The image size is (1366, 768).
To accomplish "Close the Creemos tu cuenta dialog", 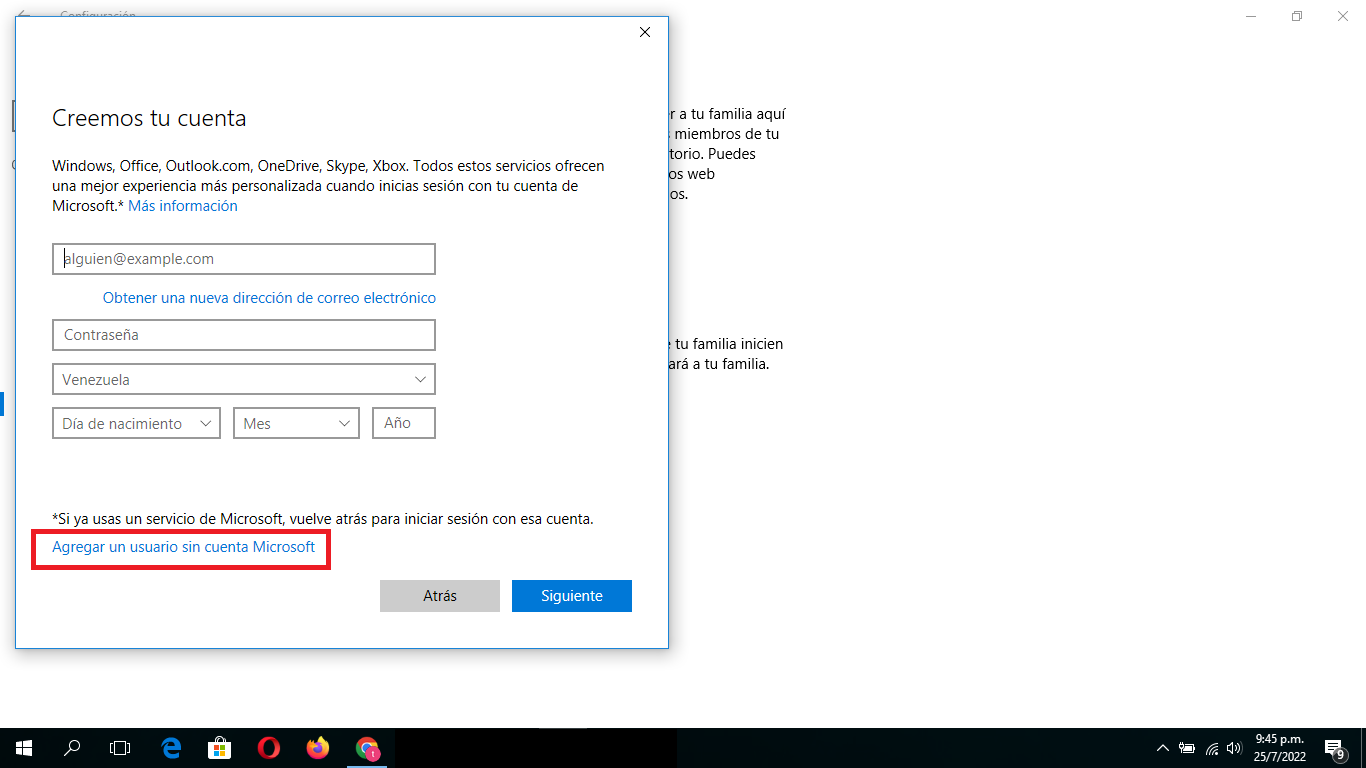I will point(645,32).
